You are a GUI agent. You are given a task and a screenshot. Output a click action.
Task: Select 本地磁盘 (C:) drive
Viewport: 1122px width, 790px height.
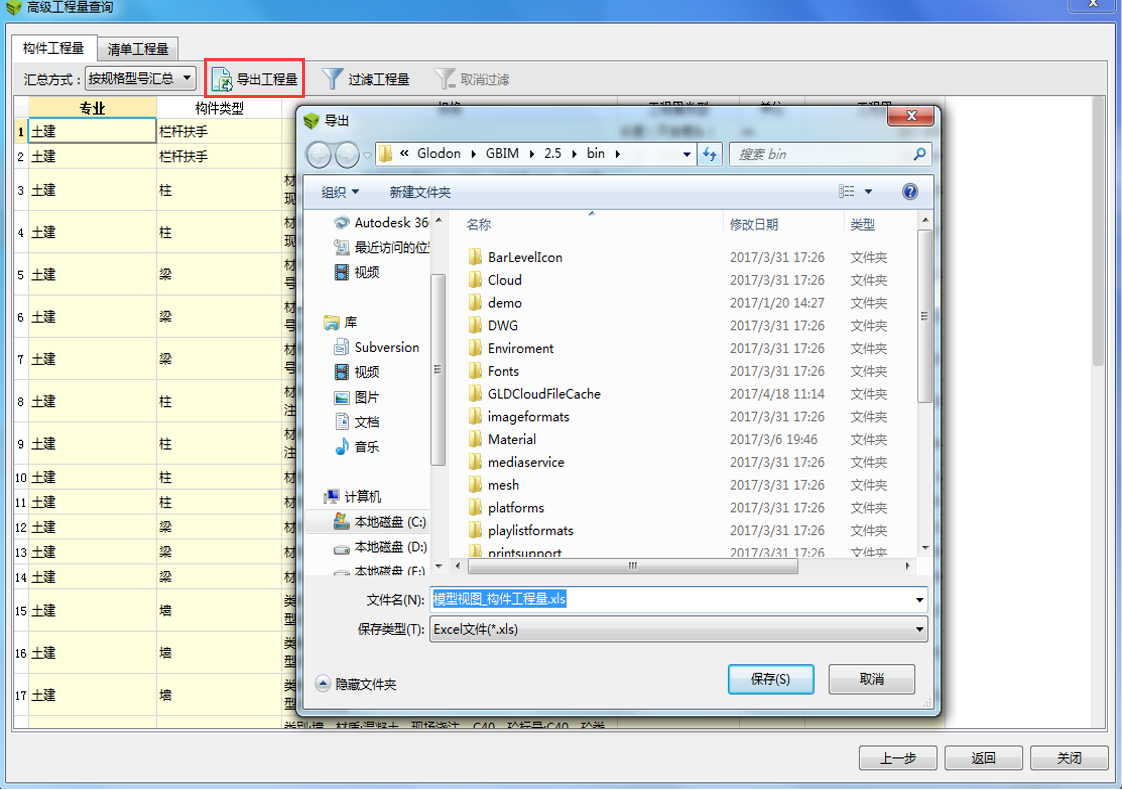click(380, 522)
